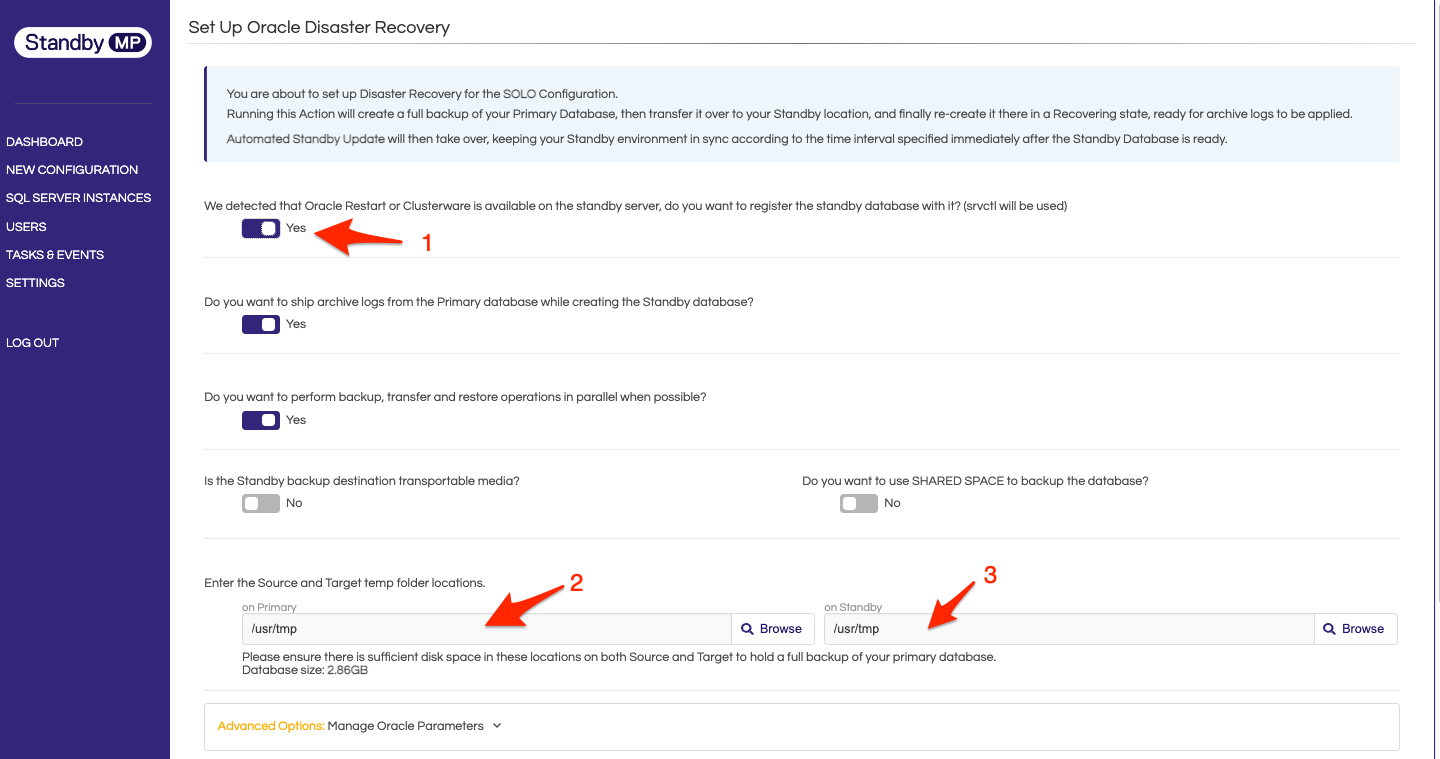Click the sufficient disk space notice text
This screenshot has width=1440, height=759.
tap(619, 657)
